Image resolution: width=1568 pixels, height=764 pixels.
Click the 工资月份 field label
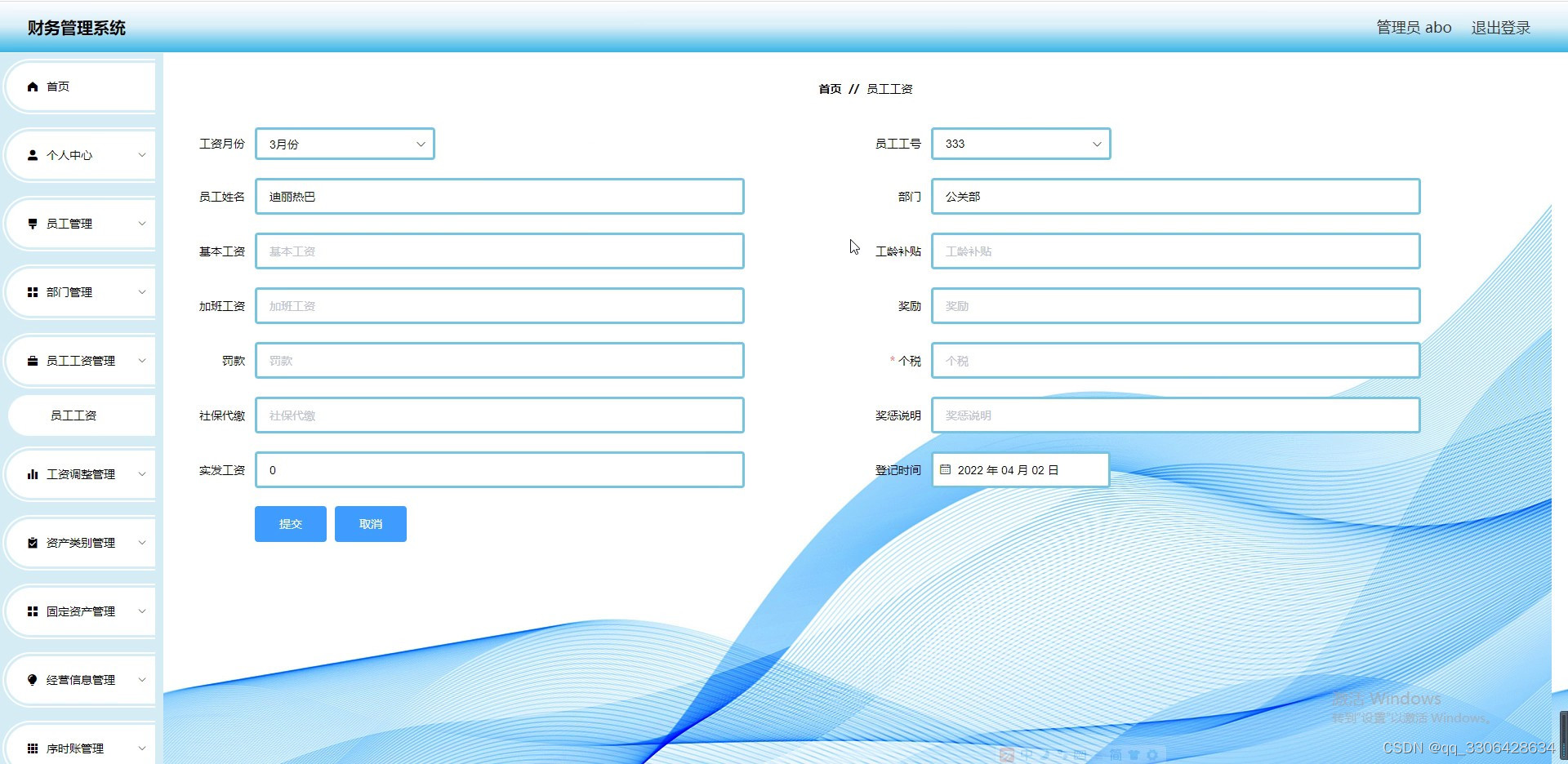click(222, 144)
